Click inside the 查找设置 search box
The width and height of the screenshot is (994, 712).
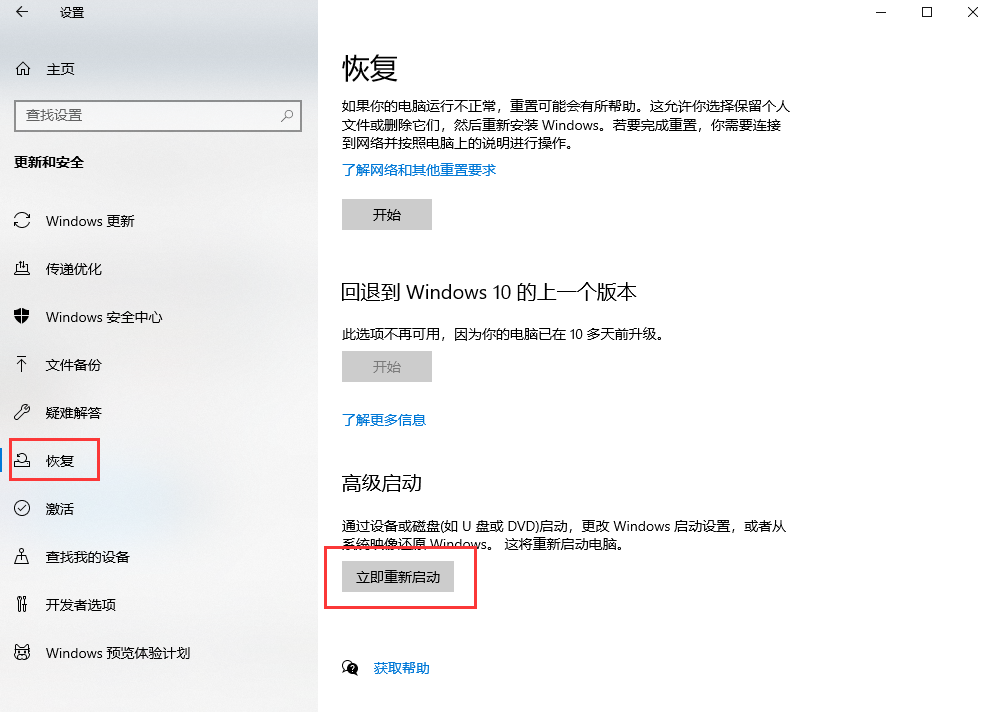click(158, 116)
